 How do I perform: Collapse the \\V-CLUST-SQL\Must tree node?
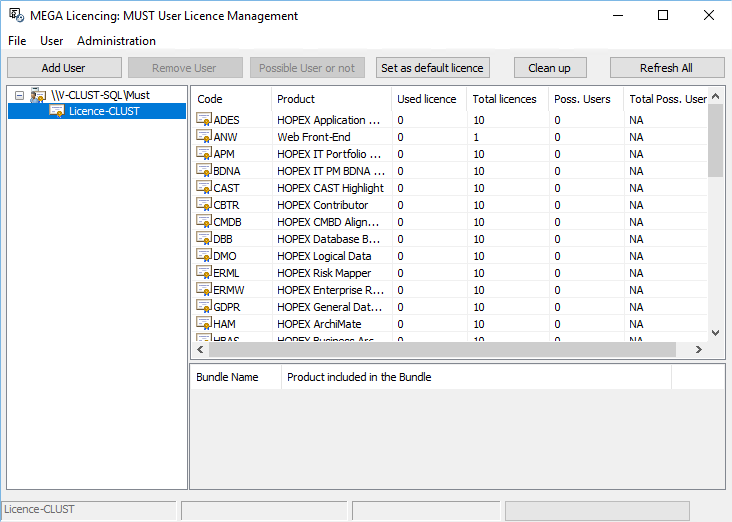click(x=19, y=95)
